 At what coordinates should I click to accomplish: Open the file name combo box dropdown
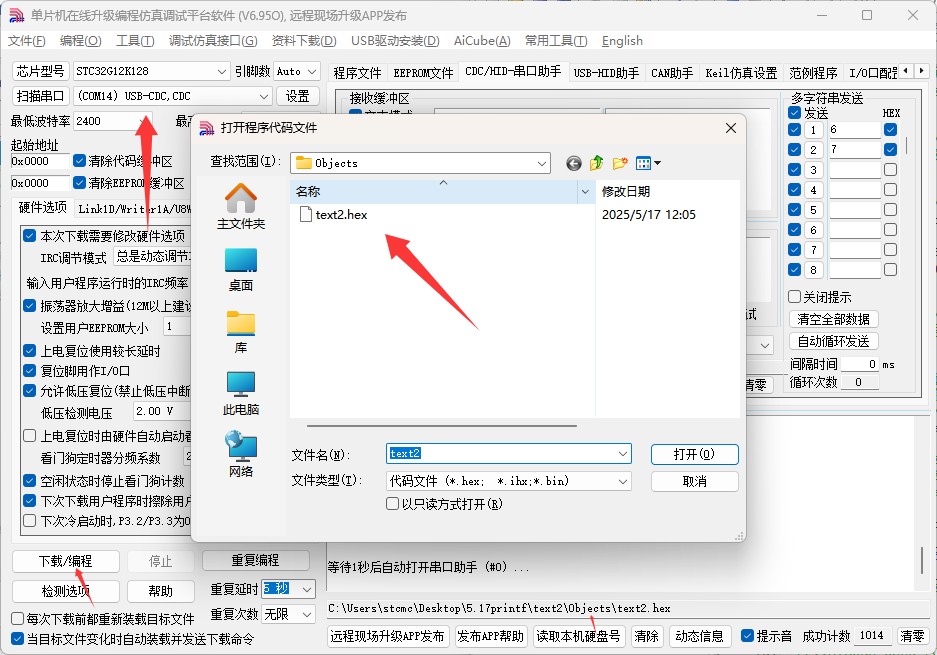pyautogui.click(x=623, y=454)
